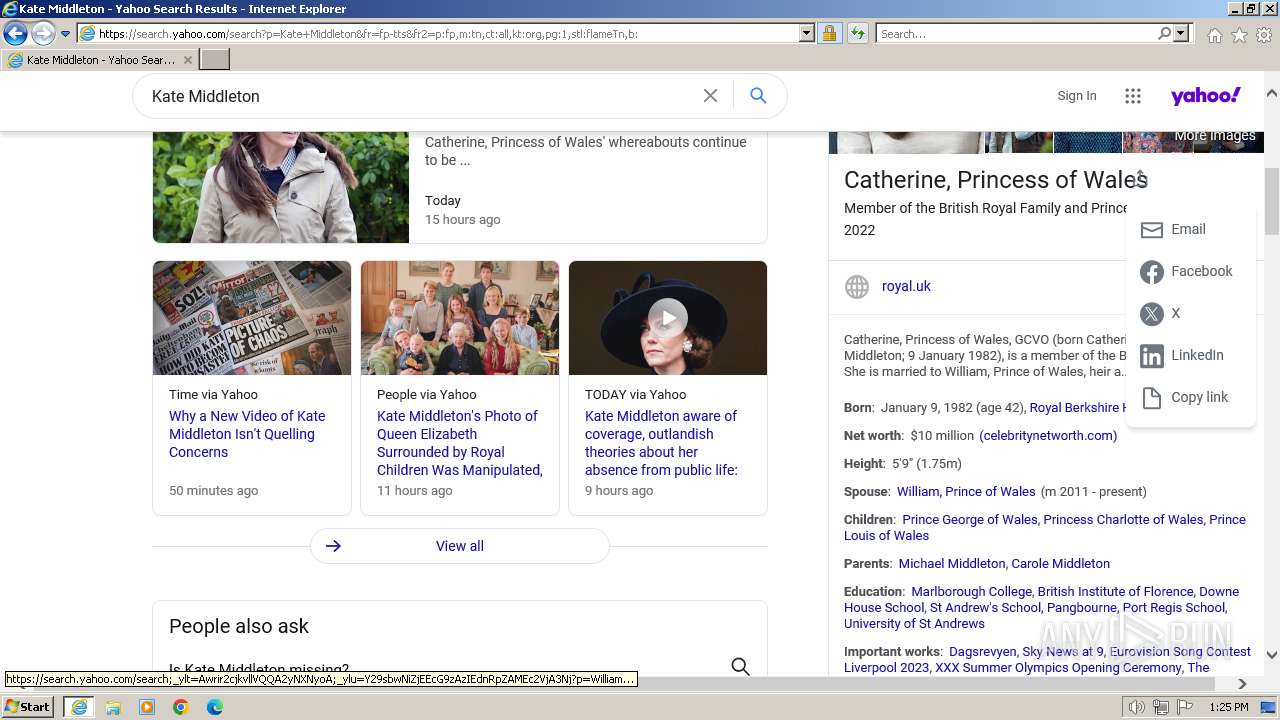Open the Marlborough College link

click(971, 591)
